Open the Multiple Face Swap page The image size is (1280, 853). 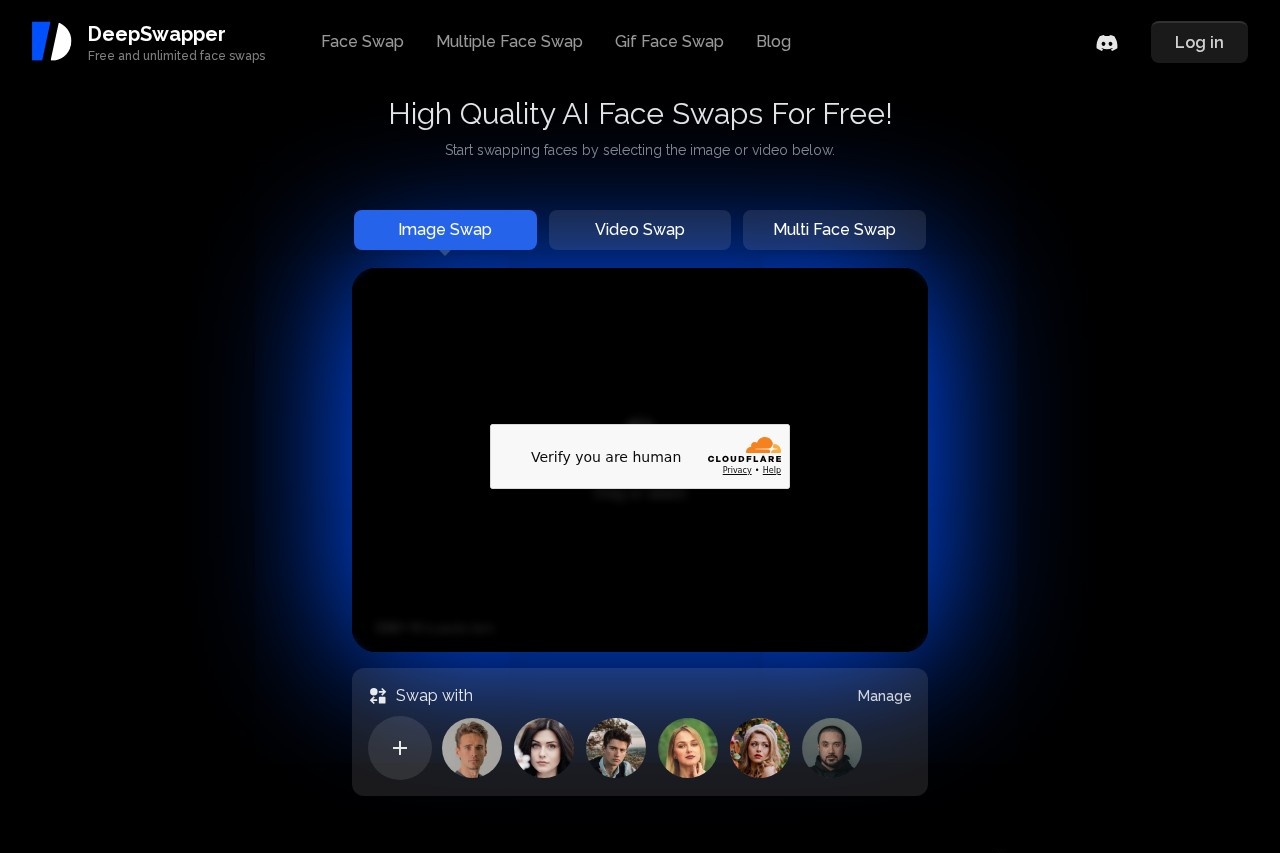coord(509,42)
